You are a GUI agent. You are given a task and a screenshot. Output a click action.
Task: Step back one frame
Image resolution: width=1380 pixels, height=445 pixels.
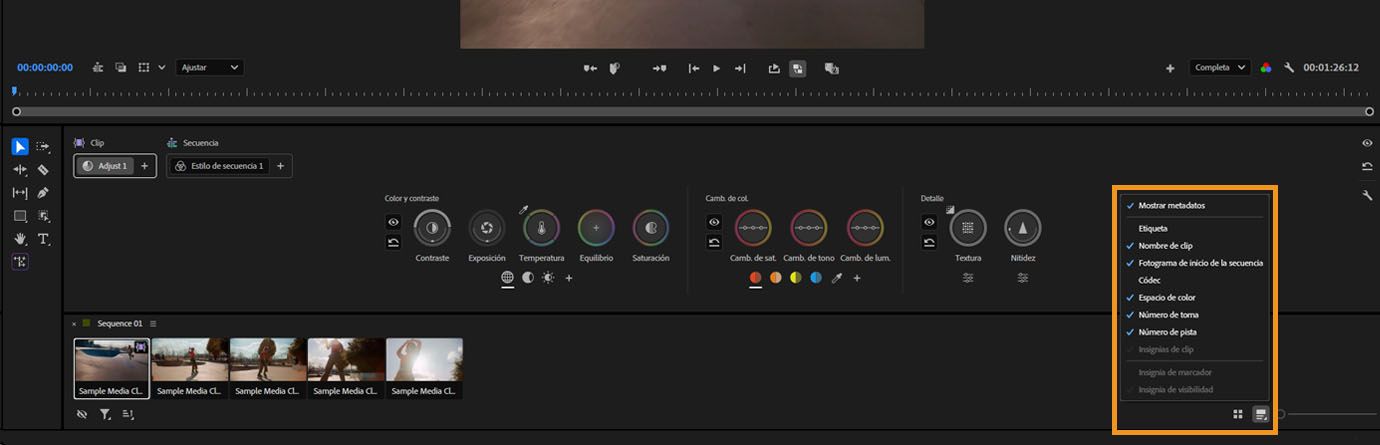click(693, 68)
